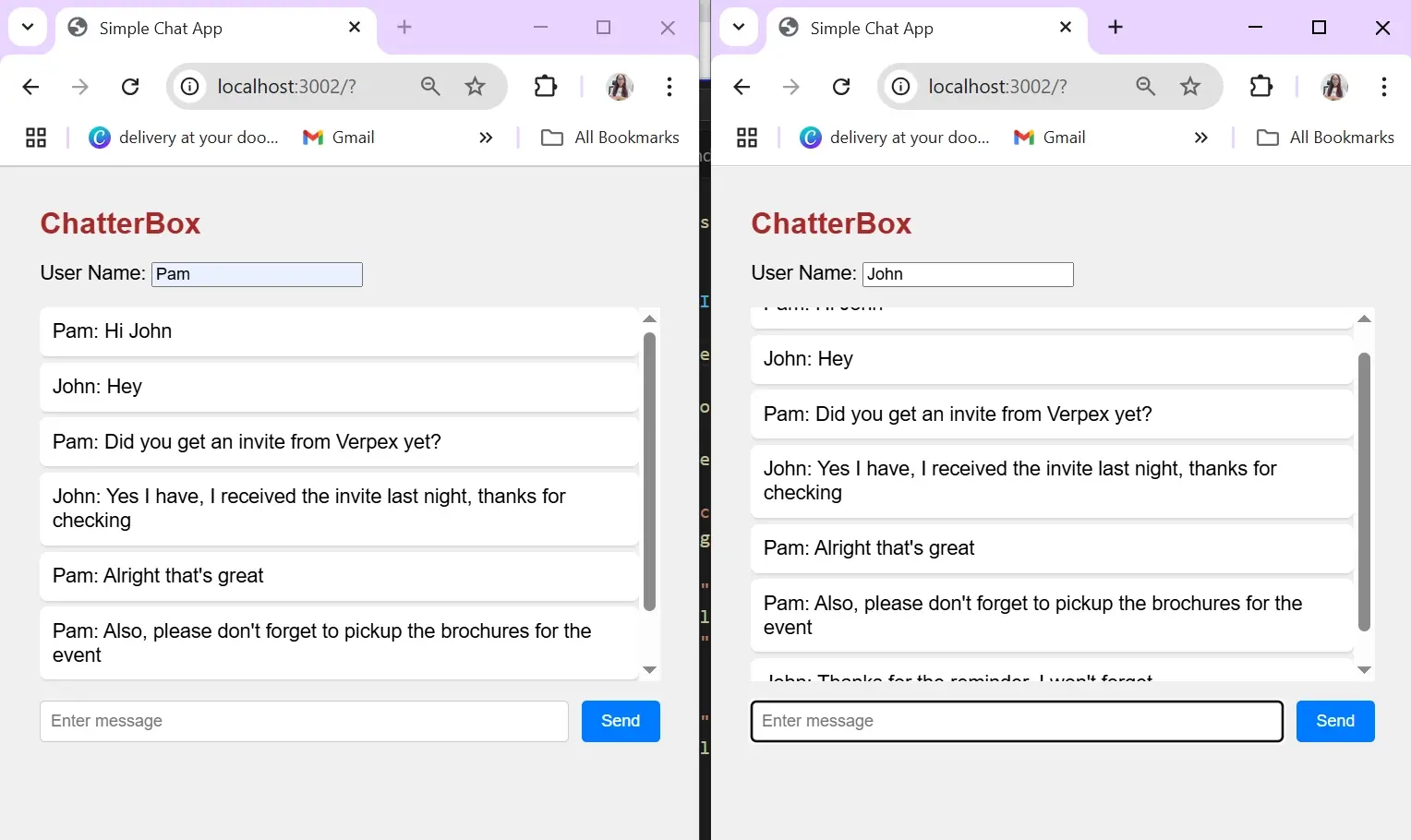This screenshot has width=1411, height=840.
Task: Select 'John: Yes I have' message in John's window
Action: click(1052, 481)
